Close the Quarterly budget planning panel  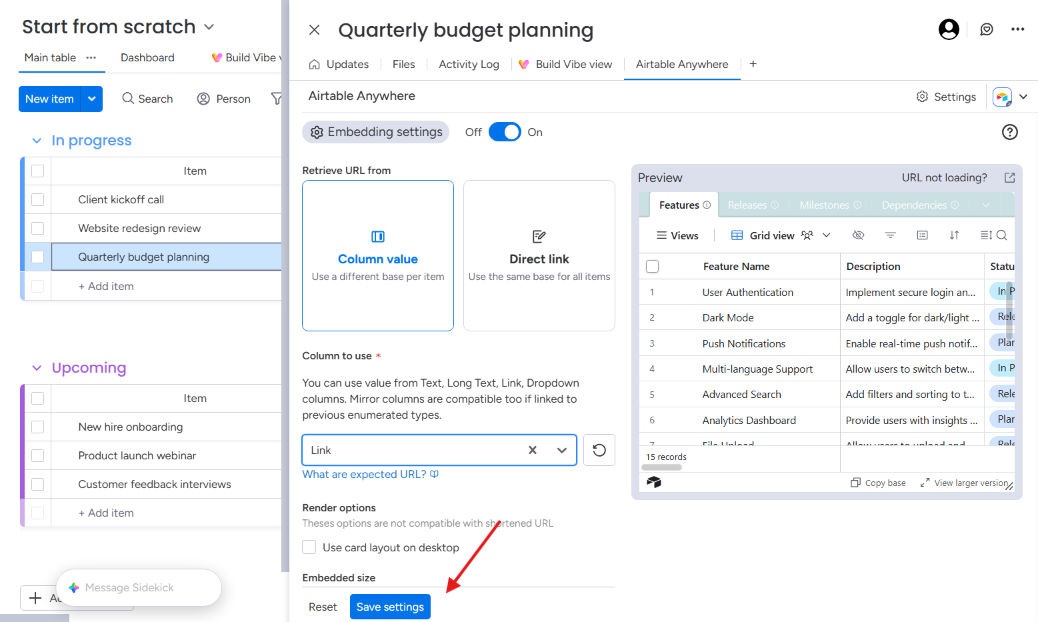(x=314, y=30)
